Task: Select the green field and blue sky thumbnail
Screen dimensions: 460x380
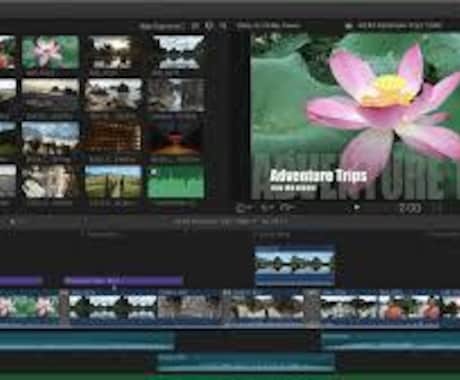Action: coord(113,182)
